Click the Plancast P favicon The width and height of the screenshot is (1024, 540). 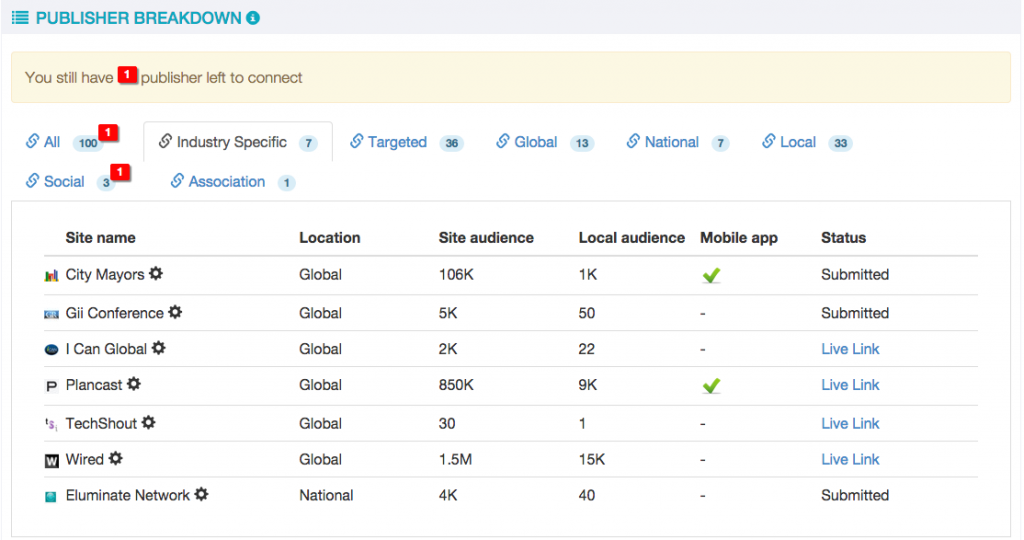click(x=51, y=387)
